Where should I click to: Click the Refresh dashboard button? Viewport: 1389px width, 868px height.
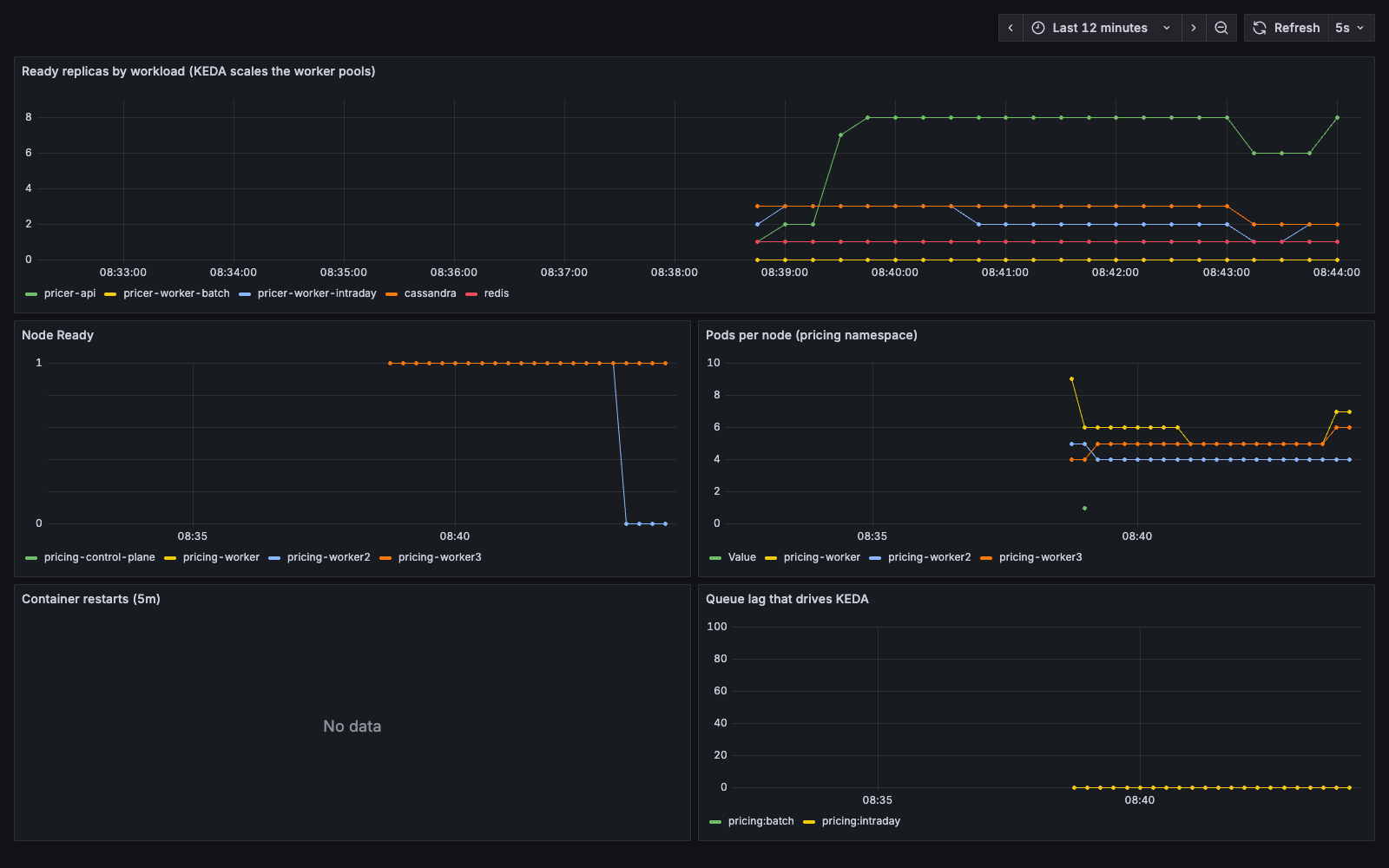click(x=1287, y=28)
